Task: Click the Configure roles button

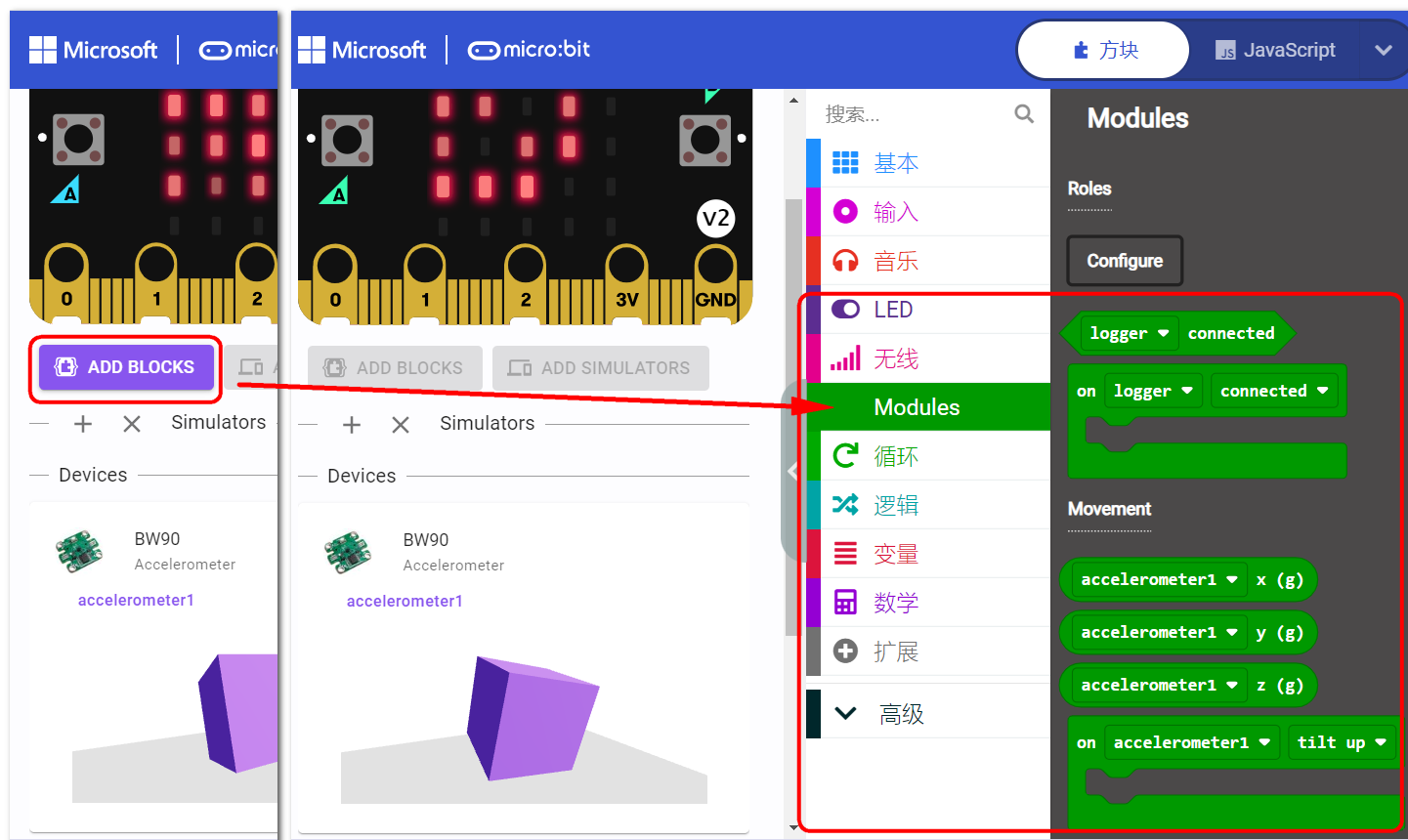Action: [x=1124, y=261]
